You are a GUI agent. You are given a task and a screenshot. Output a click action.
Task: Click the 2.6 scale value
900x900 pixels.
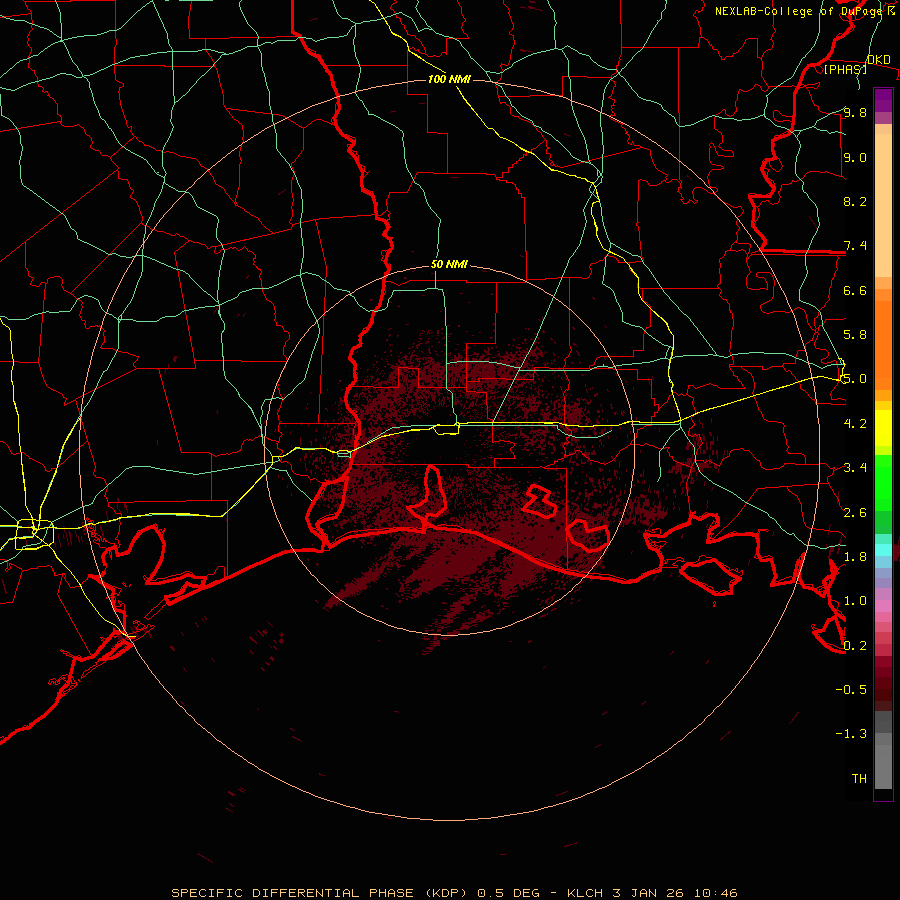point(855,513)
